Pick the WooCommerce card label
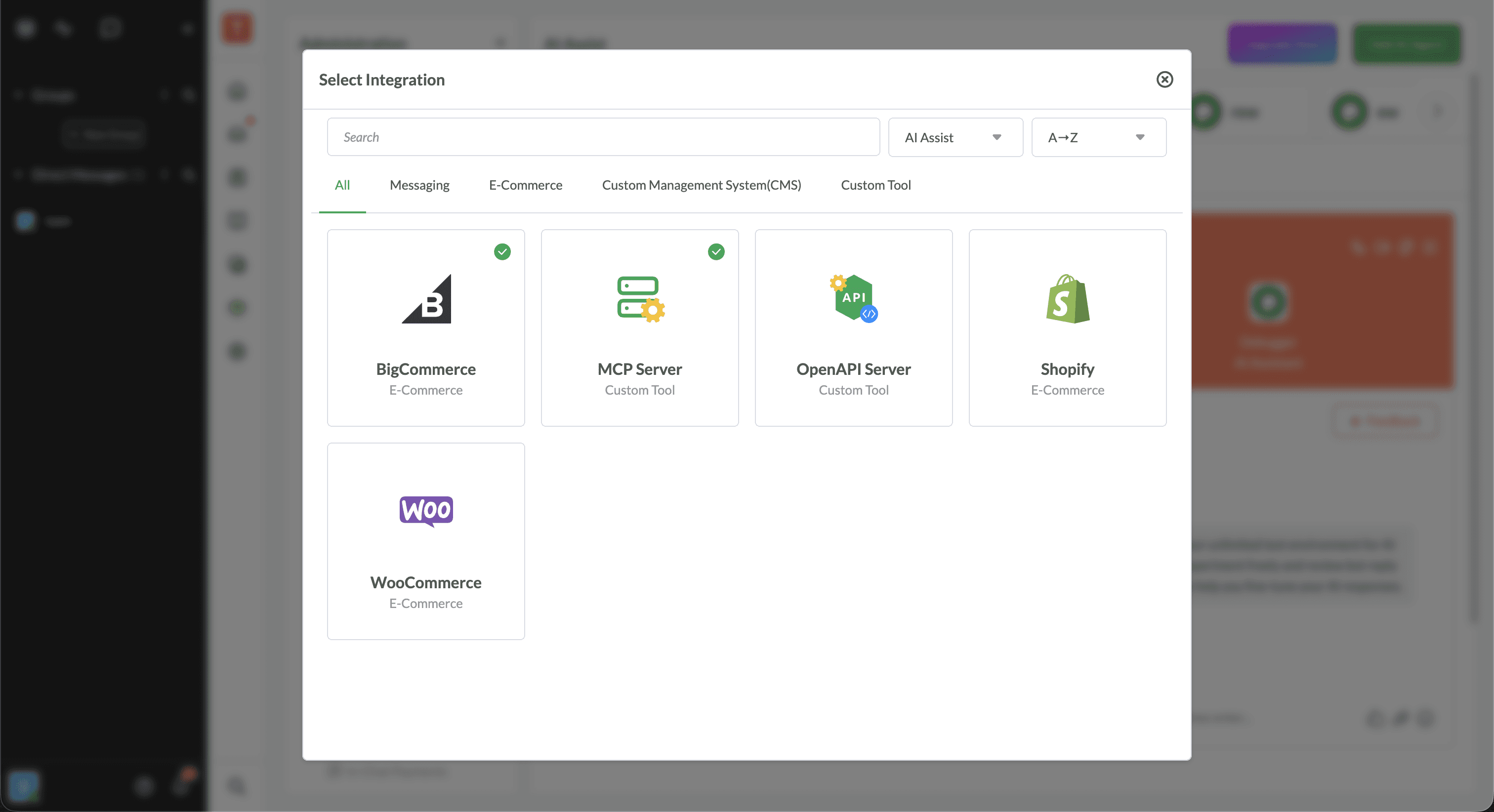The height and width of the screenshot is (812, 1494). pos(426,582)
